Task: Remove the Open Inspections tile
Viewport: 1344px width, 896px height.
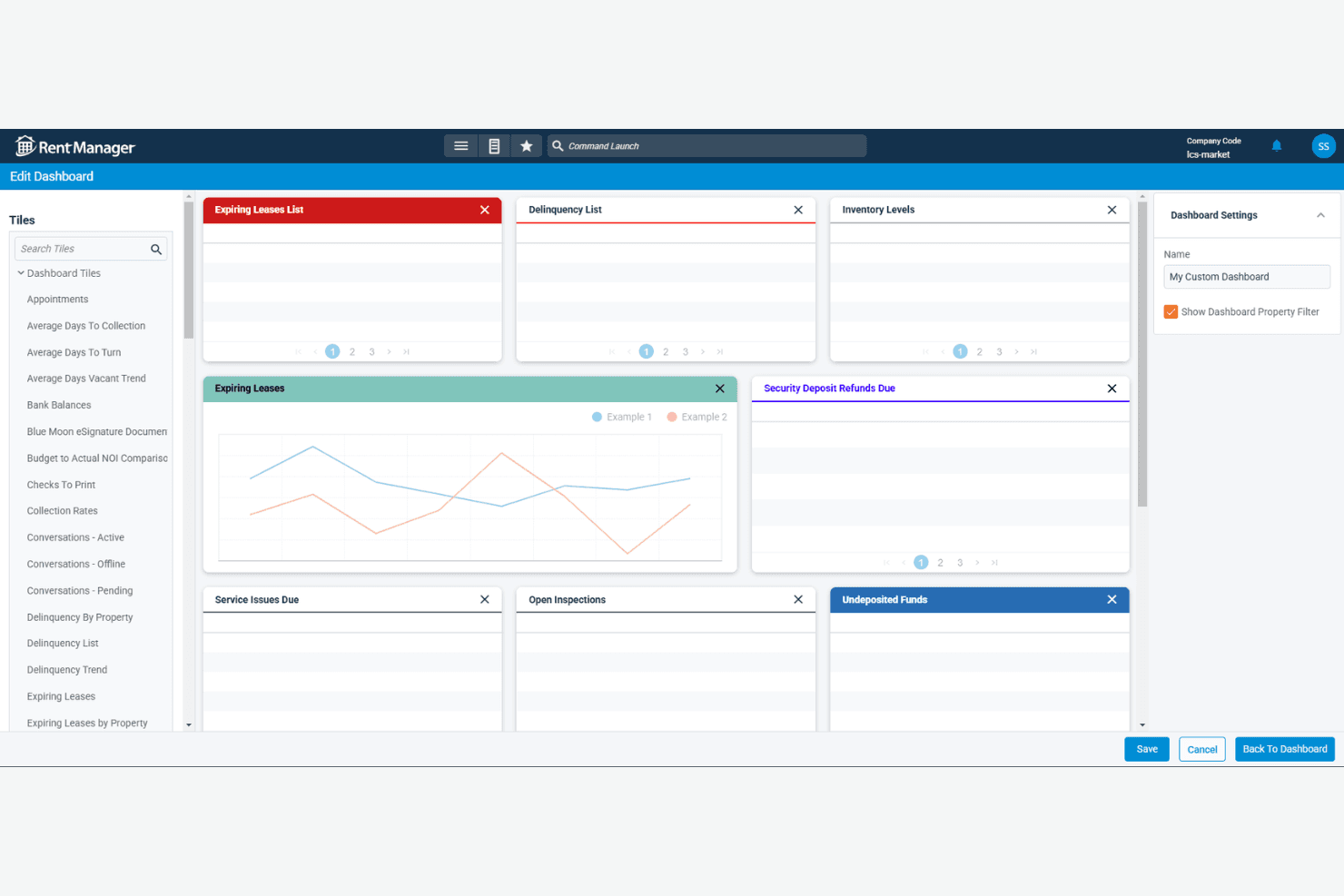Action: pos(798,600)
